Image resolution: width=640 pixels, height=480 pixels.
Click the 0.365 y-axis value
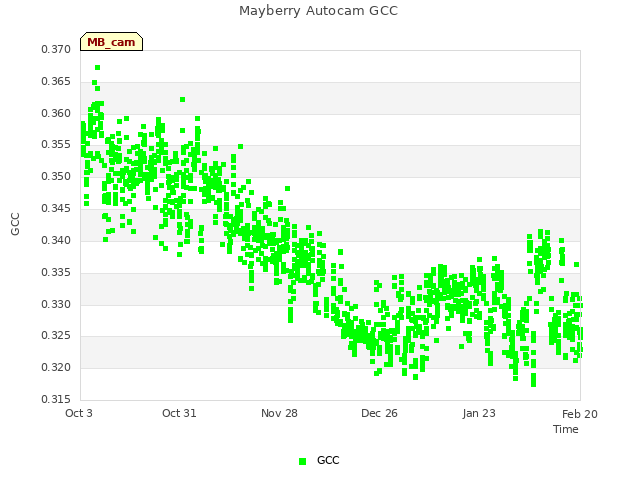(x=56, y=81)
